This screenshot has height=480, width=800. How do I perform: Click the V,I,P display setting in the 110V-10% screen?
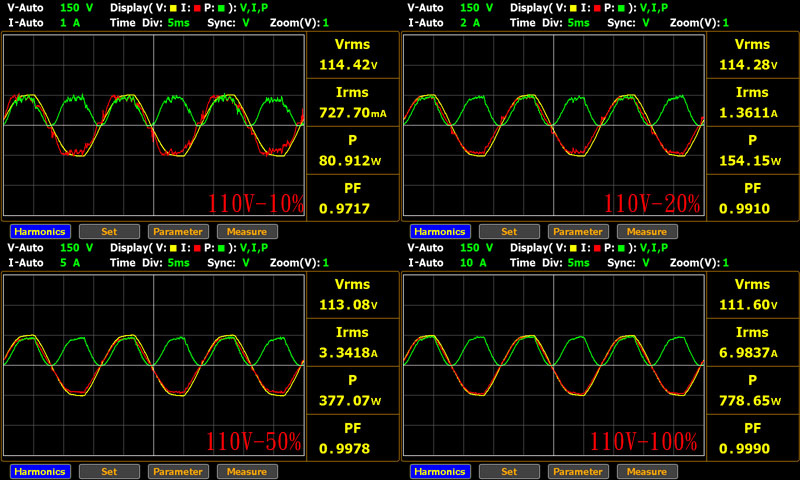254,8
